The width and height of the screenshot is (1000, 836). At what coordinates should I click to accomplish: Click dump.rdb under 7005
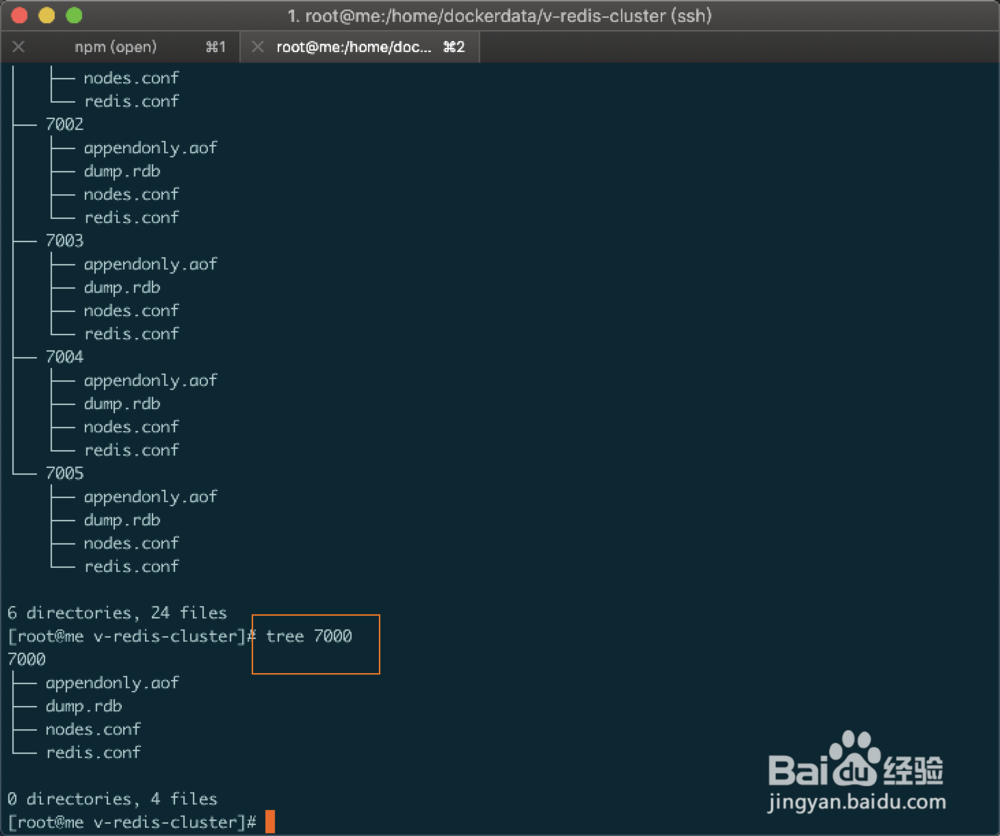(x=122, y=520)
